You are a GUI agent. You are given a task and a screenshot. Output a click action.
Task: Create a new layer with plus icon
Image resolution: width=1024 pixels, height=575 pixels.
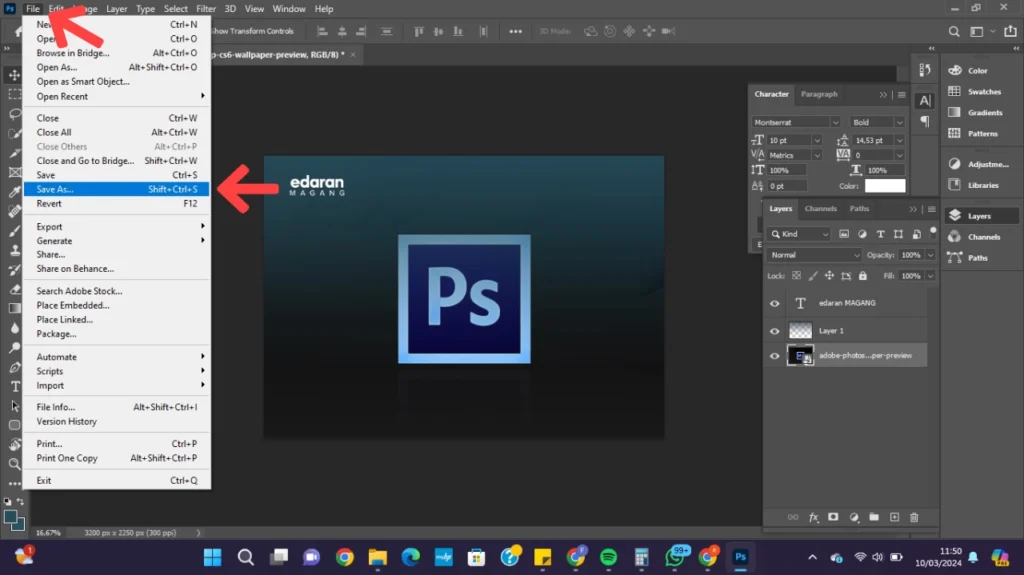tap(894, 517)
